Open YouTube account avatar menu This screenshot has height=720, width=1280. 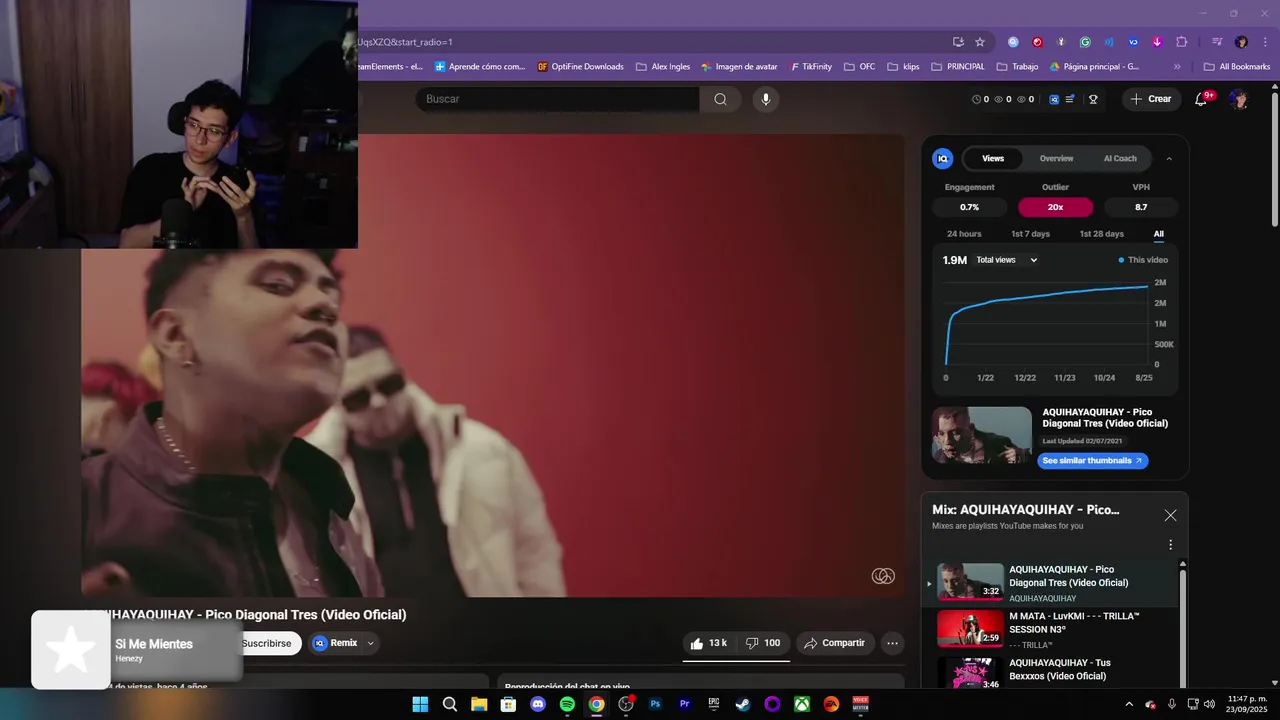click(x=1238, y=99)
